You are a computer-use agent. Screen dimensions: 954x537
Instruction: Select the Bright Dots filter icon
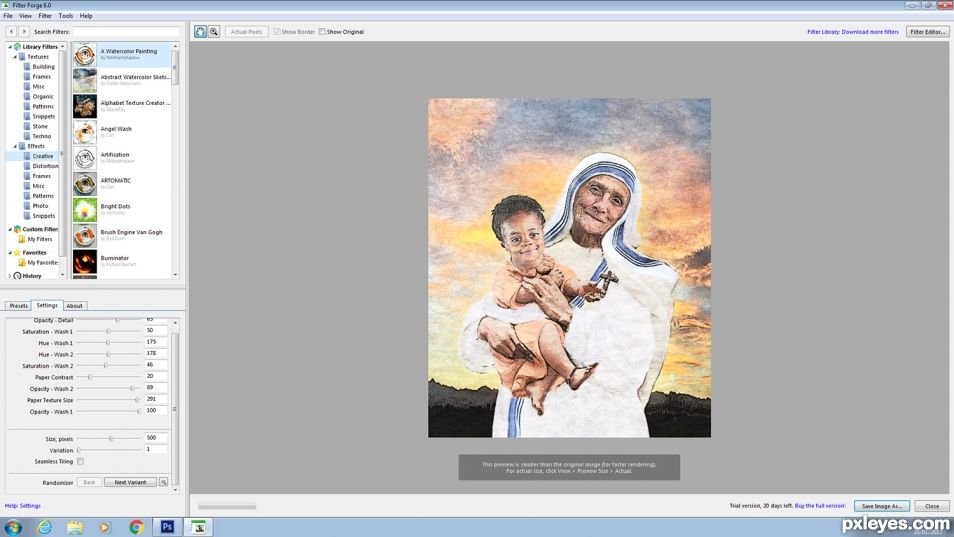(85, 210)
